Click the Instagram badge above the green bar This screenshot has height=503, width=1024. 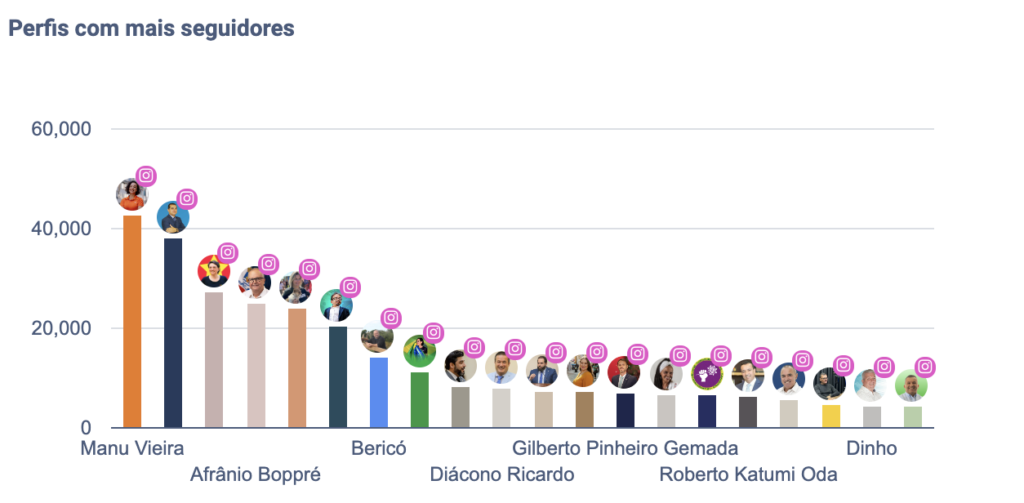click(433, 333)
